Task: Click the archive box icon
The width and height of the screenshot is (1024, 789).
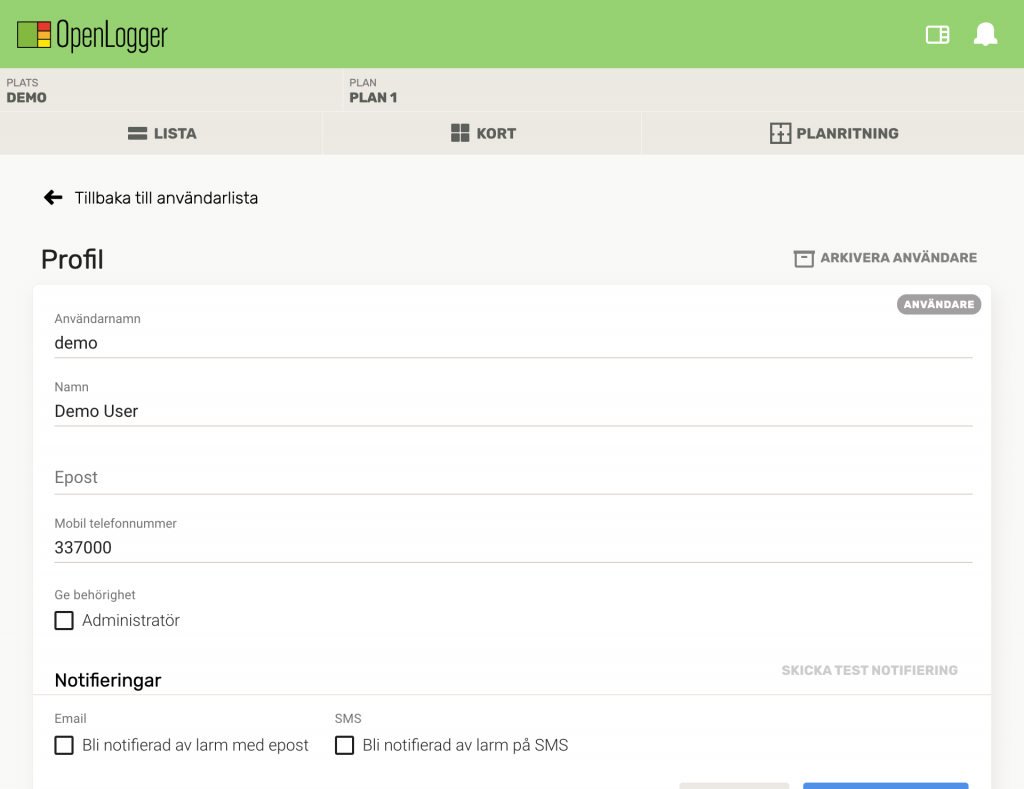Action: tap(804, 258)
